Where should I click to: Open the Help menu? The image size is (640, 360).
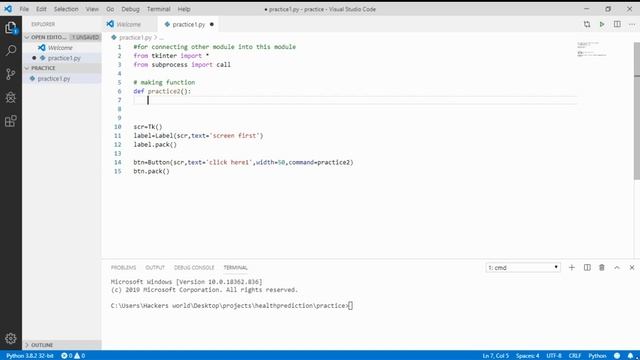[x=184, y=9]
